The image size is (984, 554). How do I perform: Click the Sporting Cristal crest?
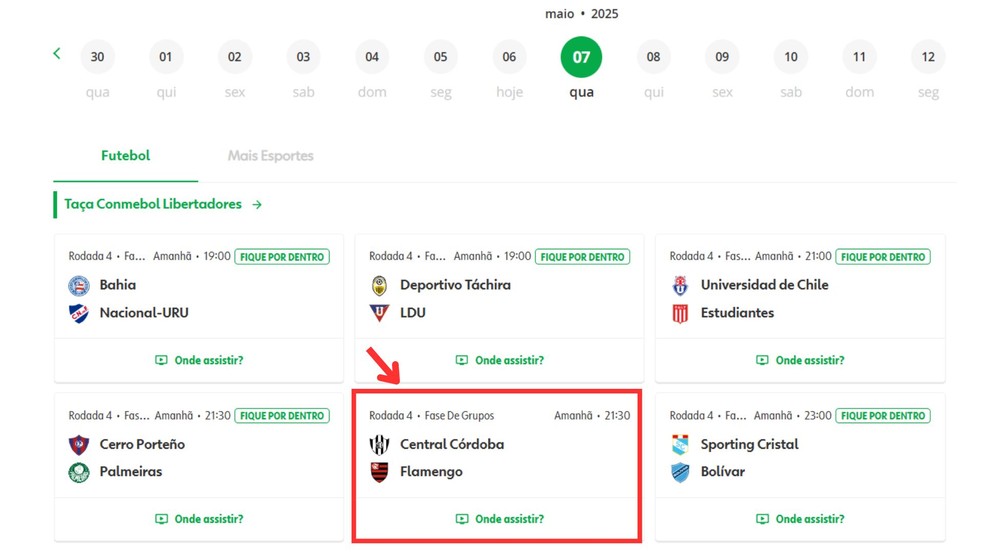point(680,445)
